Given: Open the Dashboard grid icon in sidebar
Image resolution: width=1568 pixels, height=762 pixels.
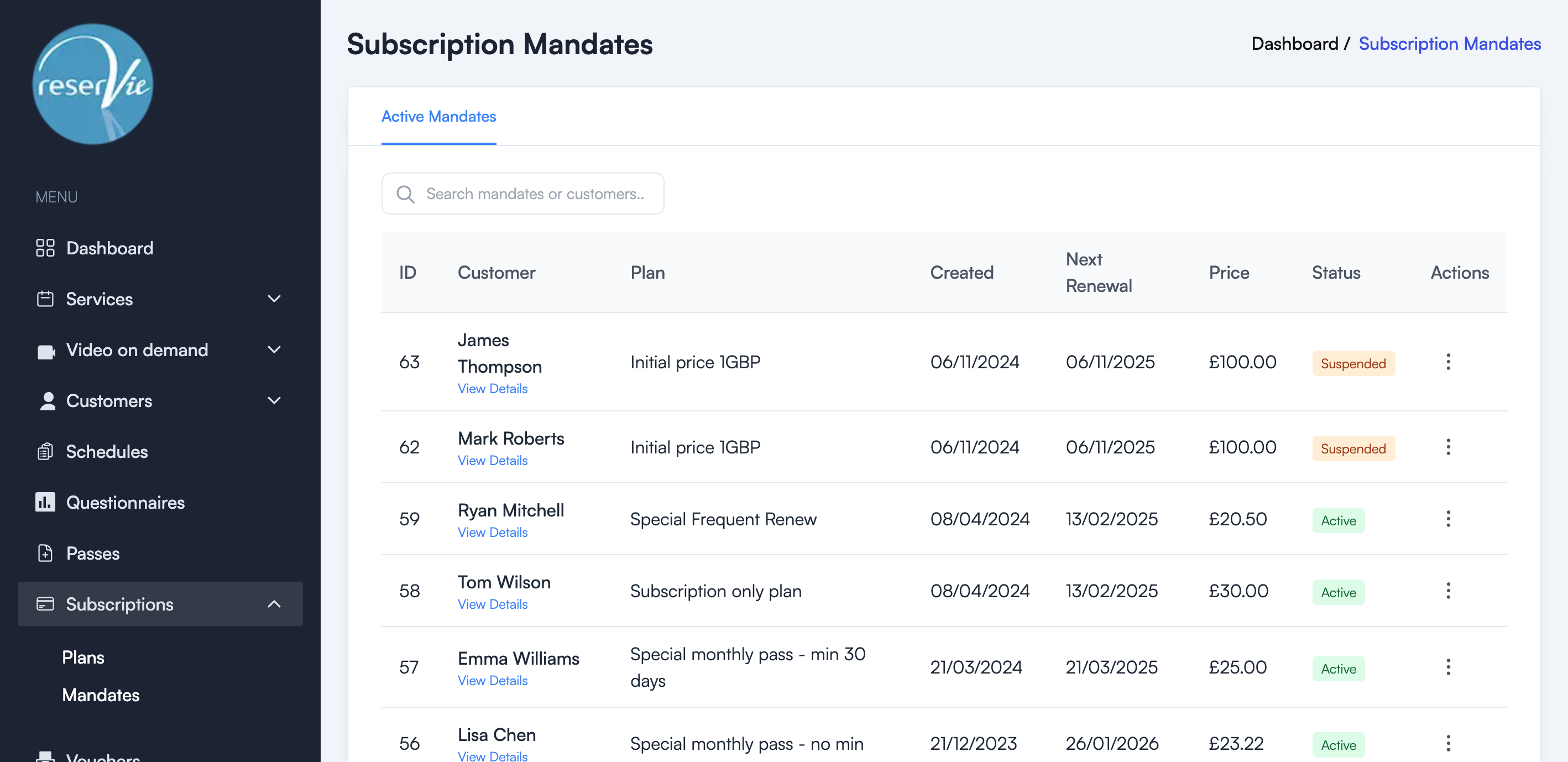Looking at the screenshot, I should 45,248.
